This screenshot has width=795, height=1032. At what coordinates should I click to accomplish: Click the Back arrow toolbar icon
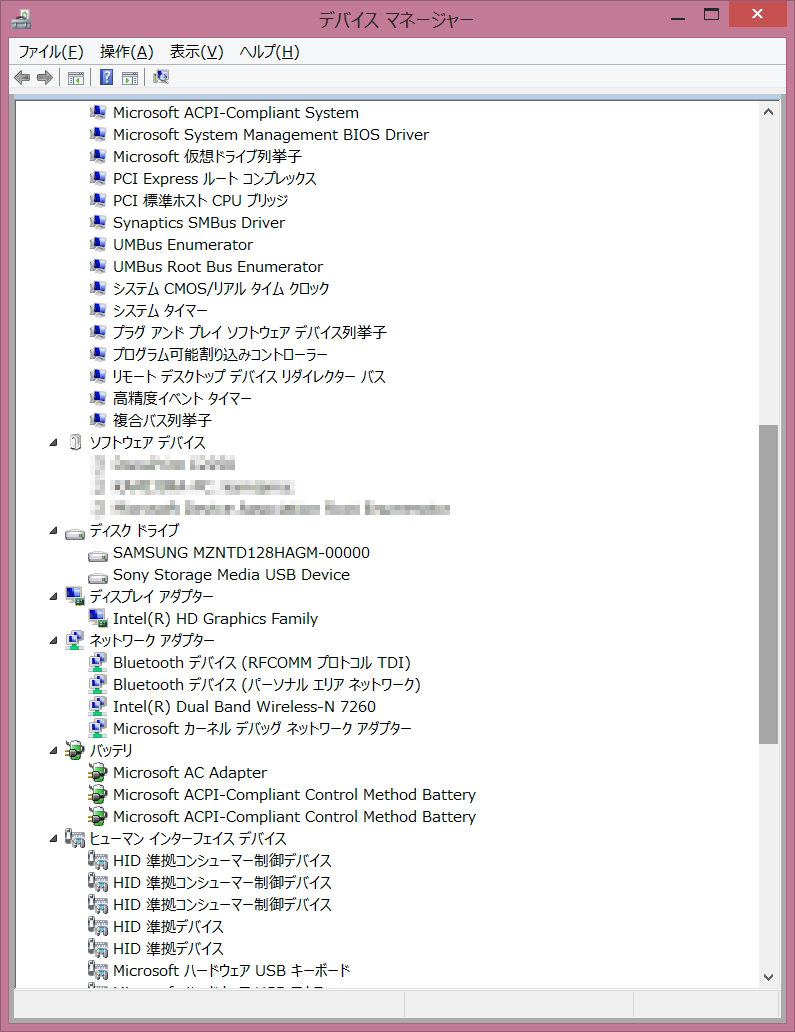(22, 78)
